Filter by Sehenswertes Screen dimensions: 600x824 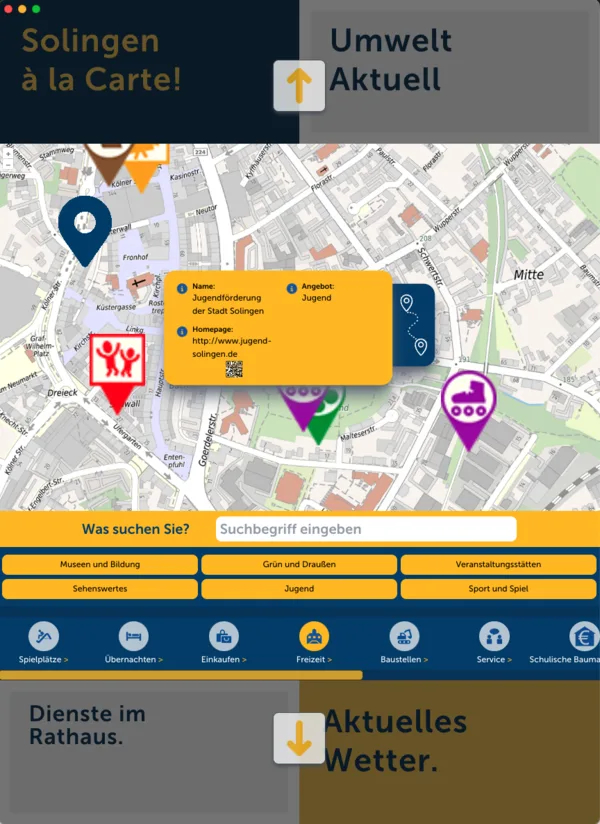[100, 589]
